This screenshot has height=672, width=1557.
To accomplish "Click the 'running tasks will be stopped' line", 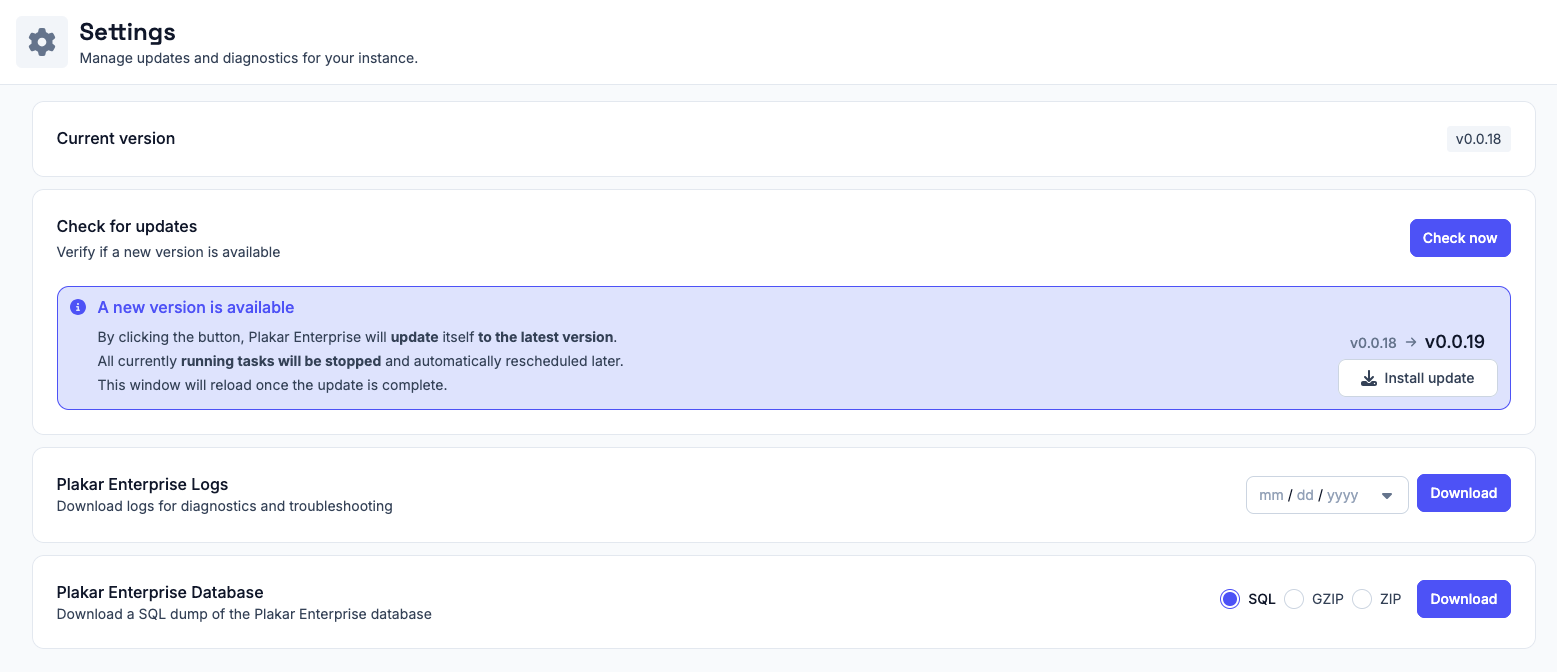I will [x=360, y=360].
